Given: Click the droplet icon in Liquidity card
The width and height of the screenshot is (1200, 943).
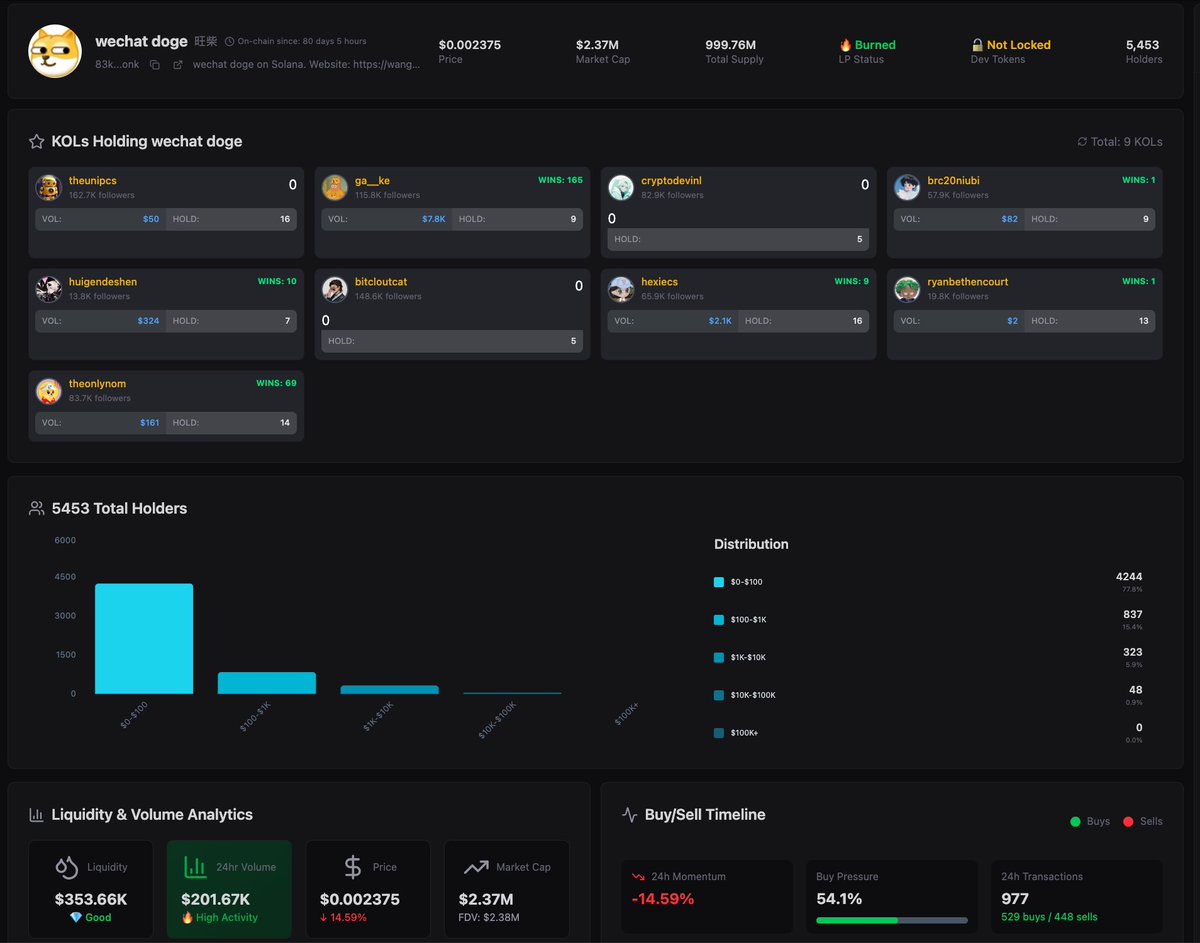Looking at the screenshot, I should coord(66,867).
